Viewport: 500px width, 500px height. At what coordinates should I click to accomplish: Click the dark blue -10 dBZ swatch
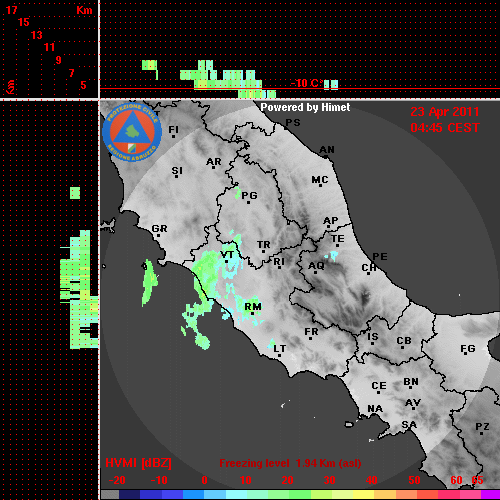[x=151, y=495]
